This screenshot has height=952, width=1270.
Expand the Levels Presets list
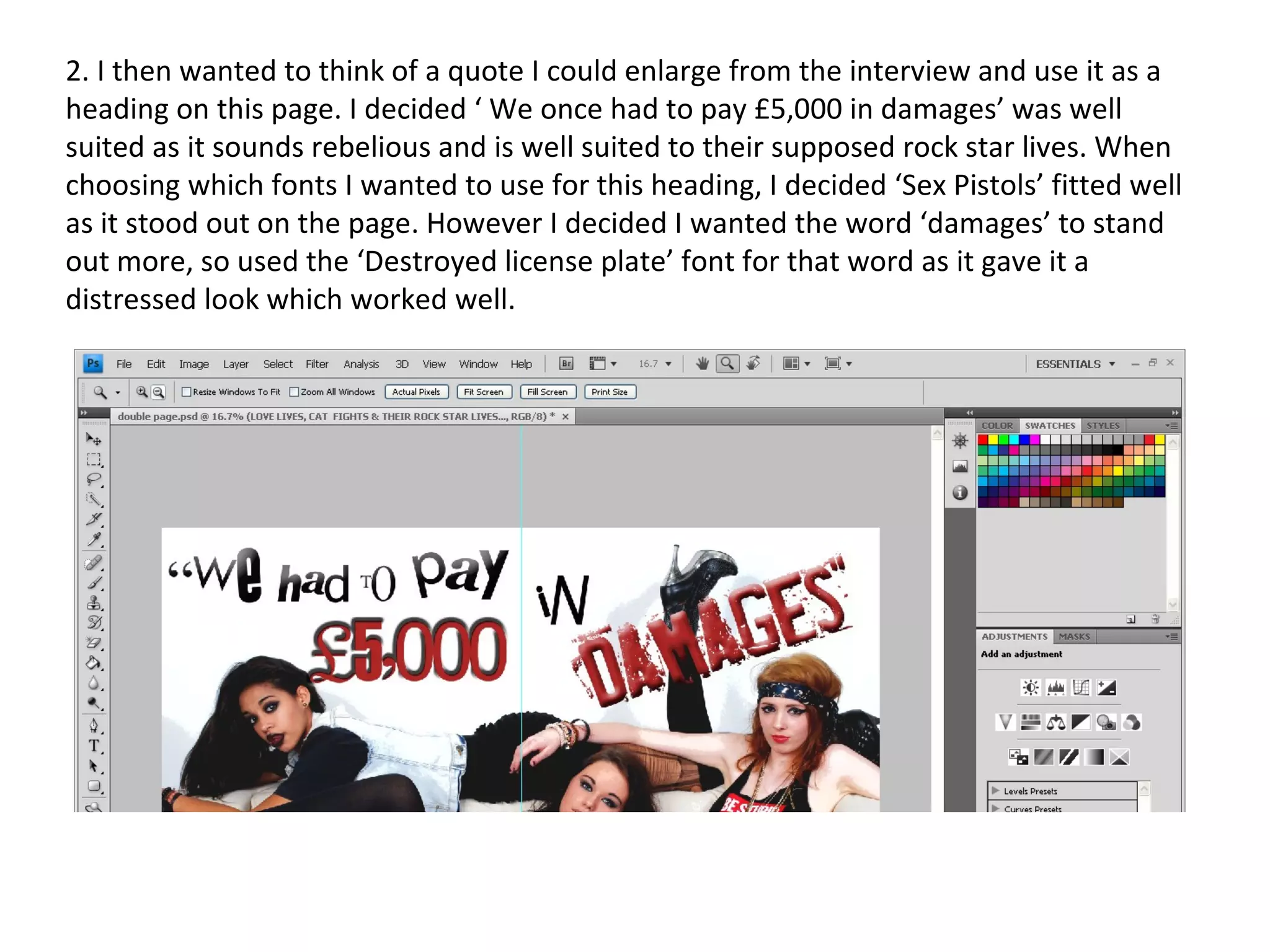(x=995, y=790)
